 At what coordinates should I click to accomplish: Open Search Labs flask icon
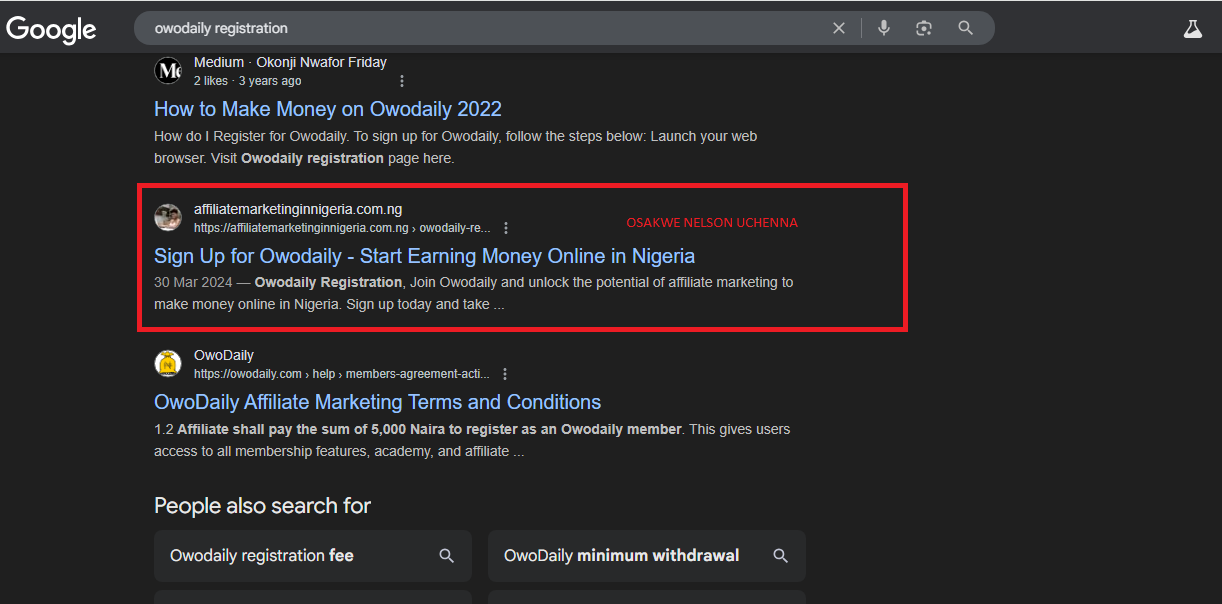pos(1192,29)
